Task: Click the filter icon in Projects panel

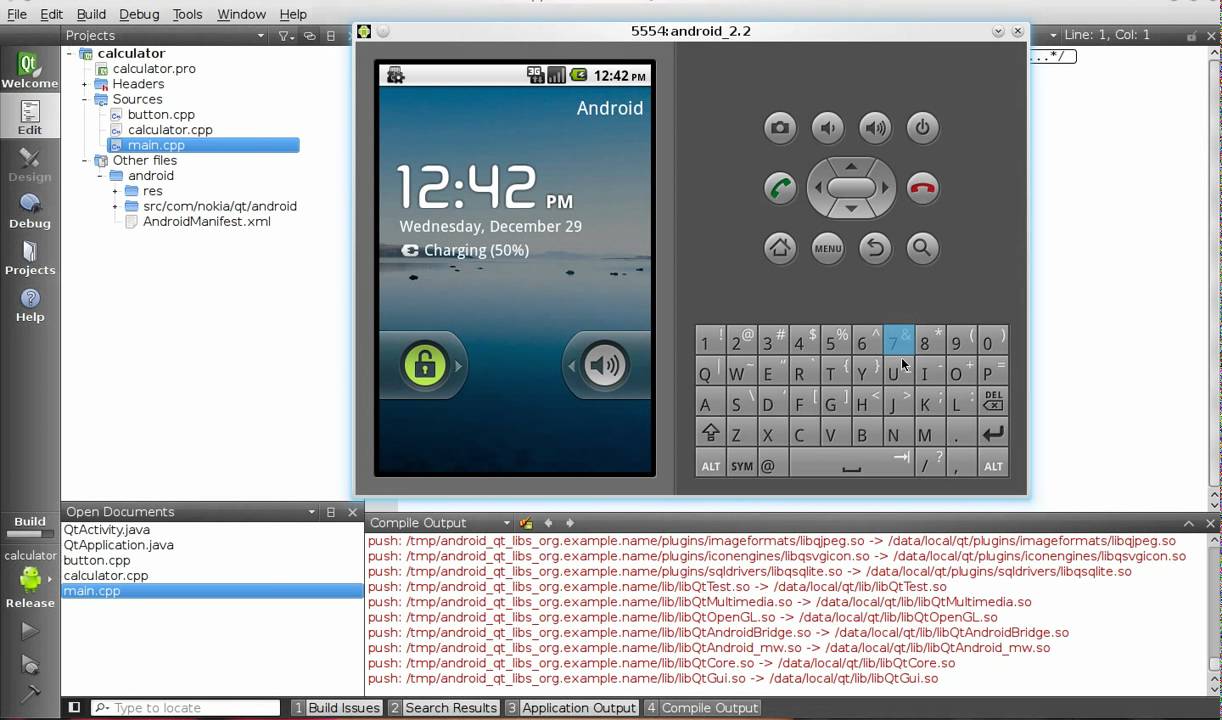Action: pos(283,35)
